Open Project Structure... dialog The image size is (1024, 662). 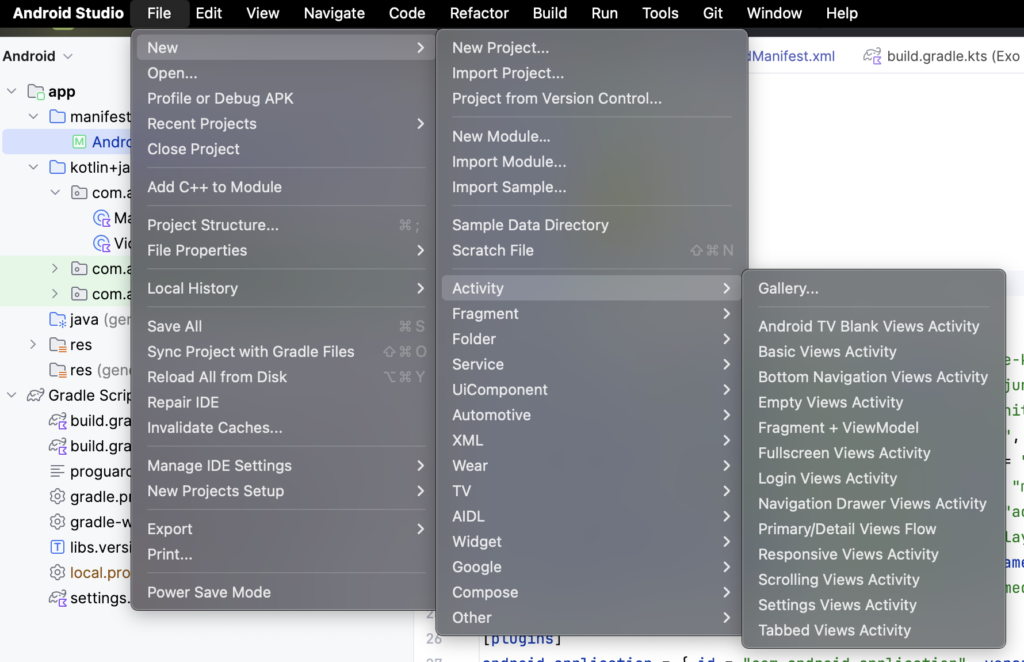(x=285, y=225)
